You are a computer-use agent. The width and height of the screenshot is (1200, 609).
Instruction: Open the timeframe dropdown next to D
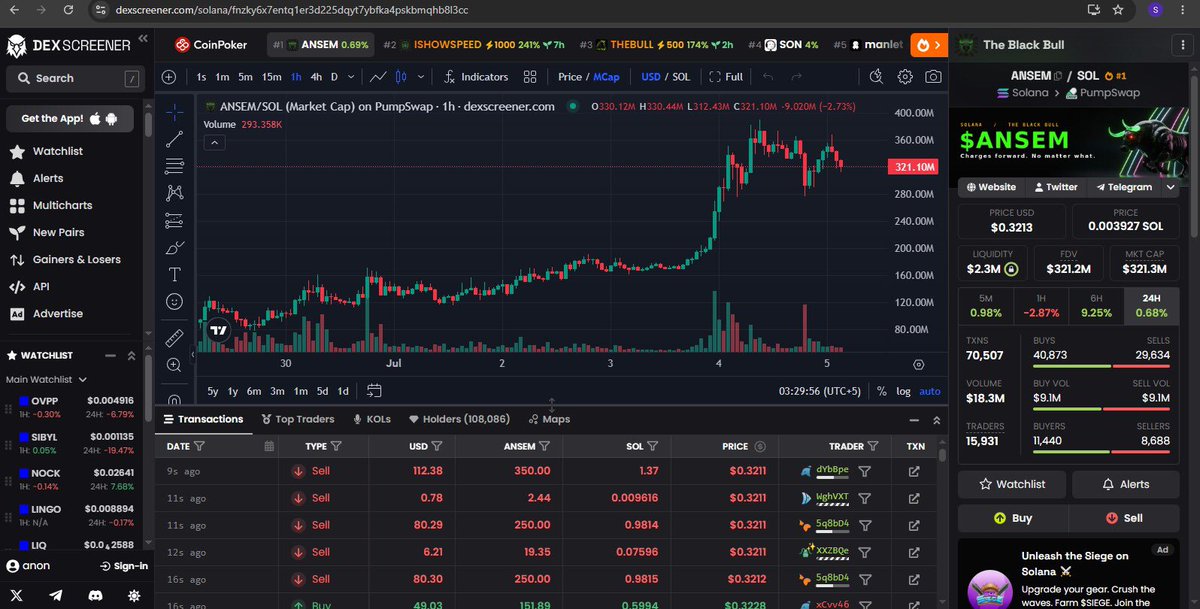point(353,77)
